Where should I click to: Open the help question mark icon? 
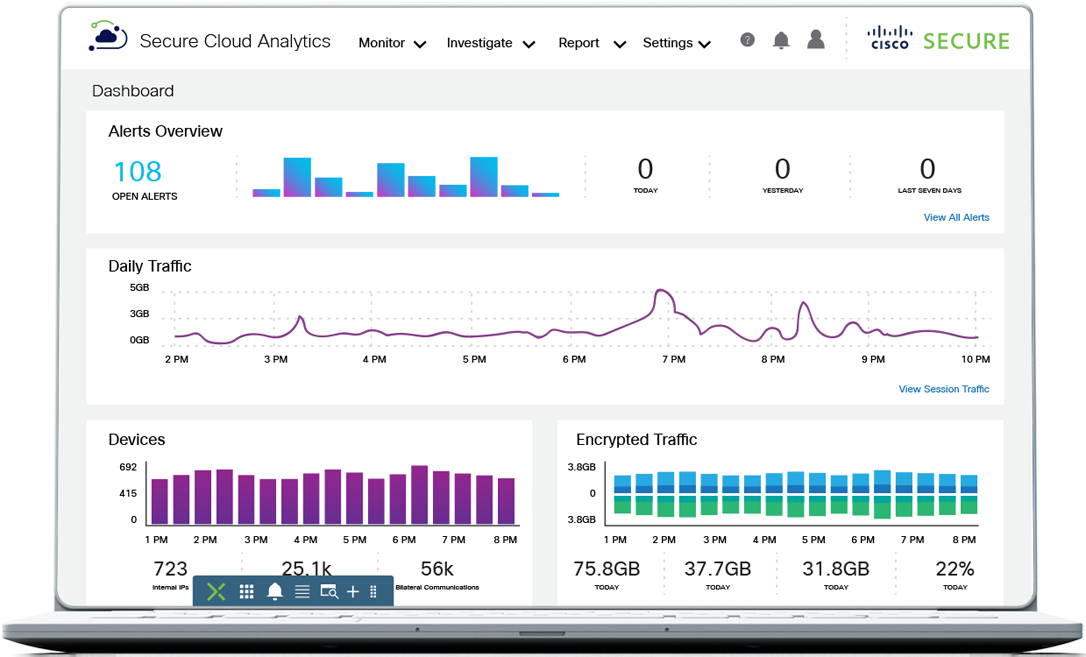click(747, 40)
